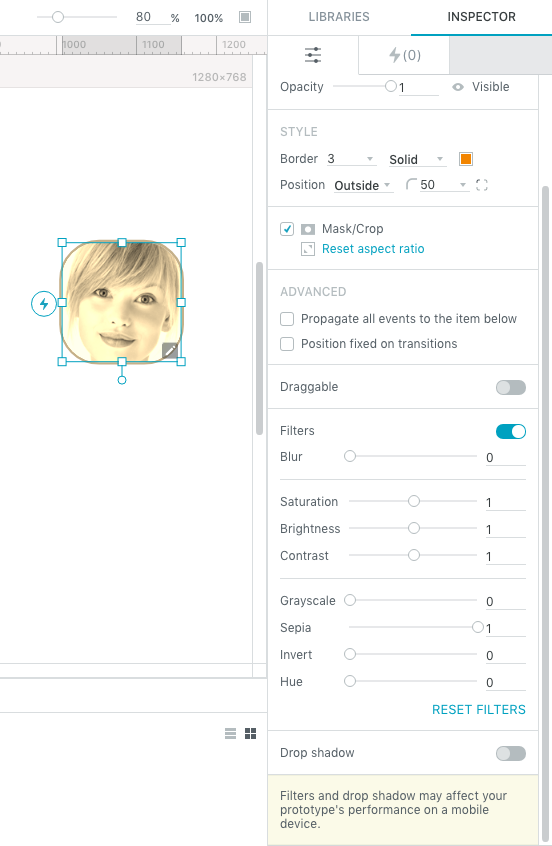Open the events lightning tab
The height and width of the screenshot is (846, 552).
404,55
